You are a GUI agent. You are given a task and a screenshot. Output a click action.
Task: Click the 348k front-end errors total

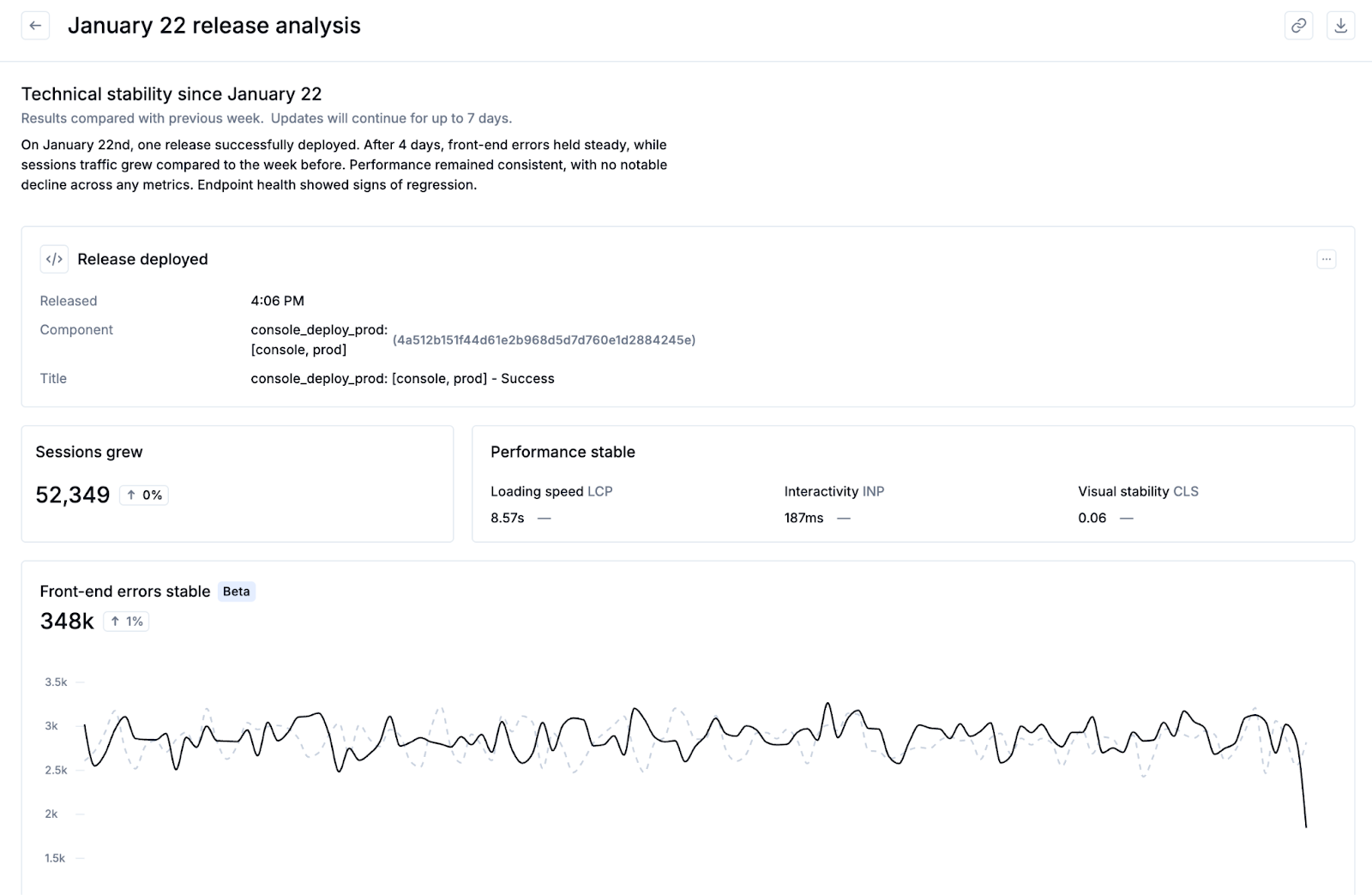pyautogui.click(x=67, y=622)
